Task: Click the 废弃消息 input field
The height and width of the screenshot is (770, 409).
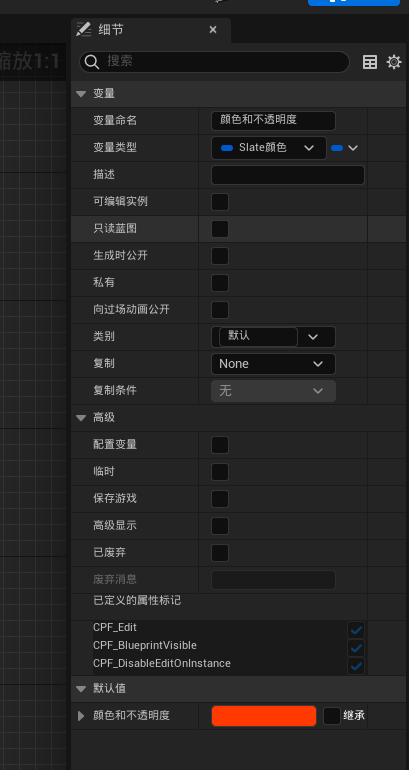Action: pyautogui.click(x=273, y=580)
